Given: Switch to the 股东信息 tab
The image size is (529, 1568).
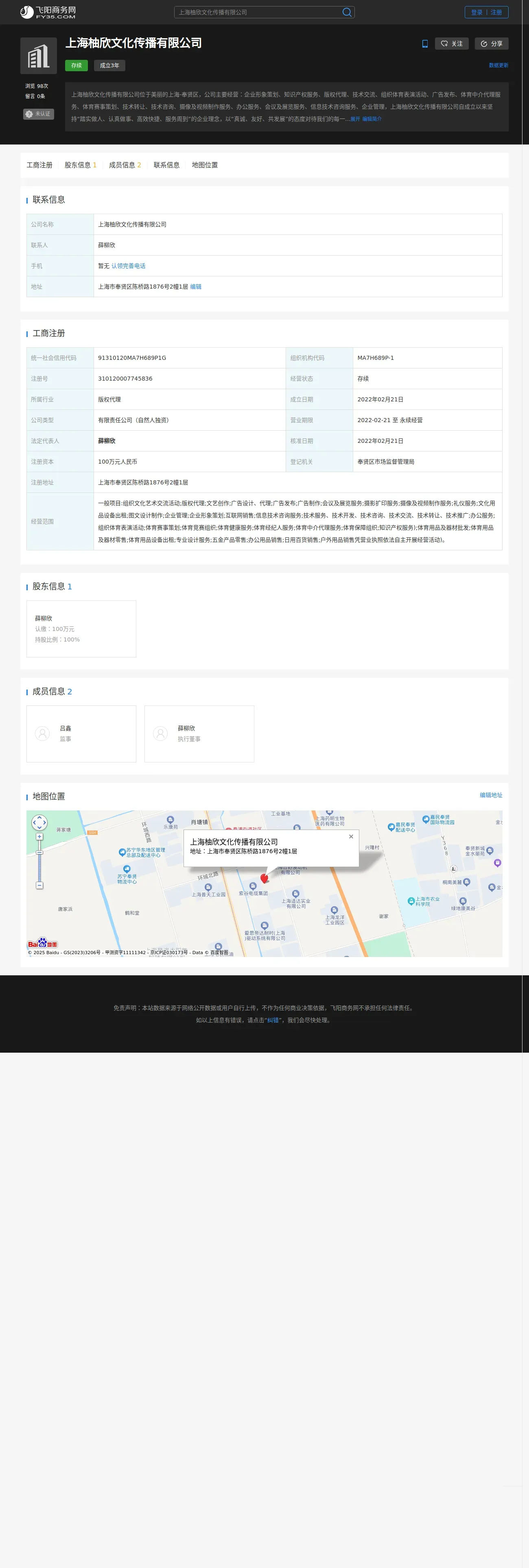Looking at the screenshot, I should (x=80, y=165).
